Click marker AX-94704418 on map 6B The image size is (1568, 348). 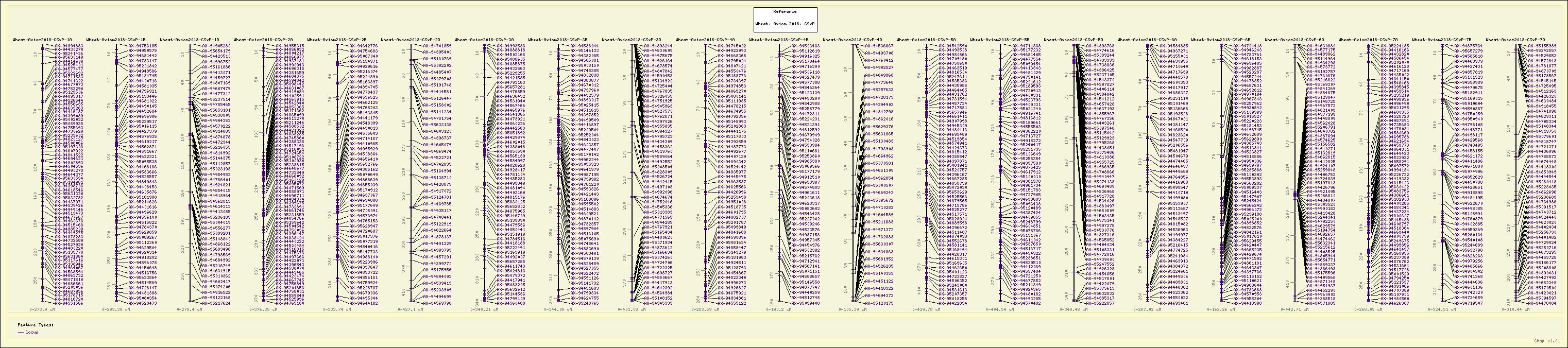pos(1247,46)
